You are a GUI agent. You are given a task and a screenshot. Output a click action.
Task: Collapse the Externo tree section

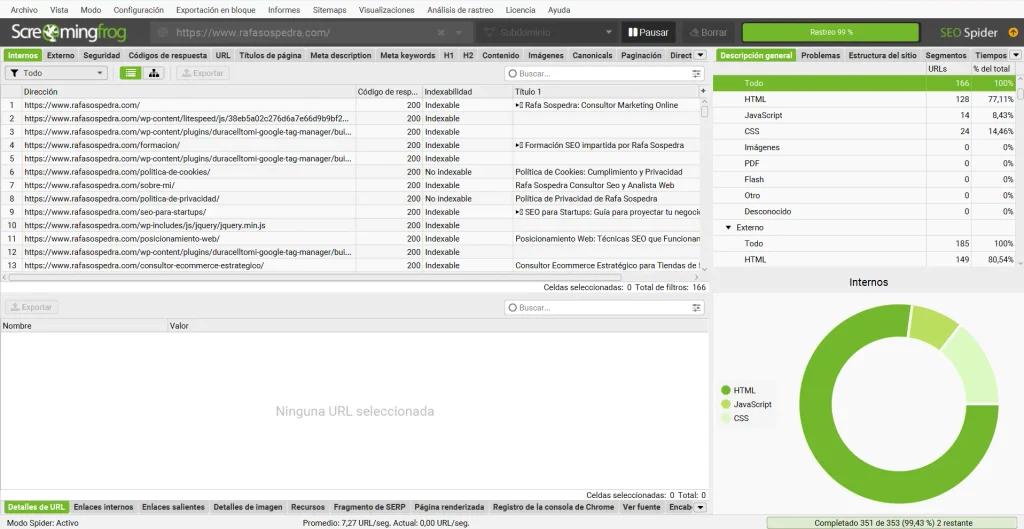point(728,228)
